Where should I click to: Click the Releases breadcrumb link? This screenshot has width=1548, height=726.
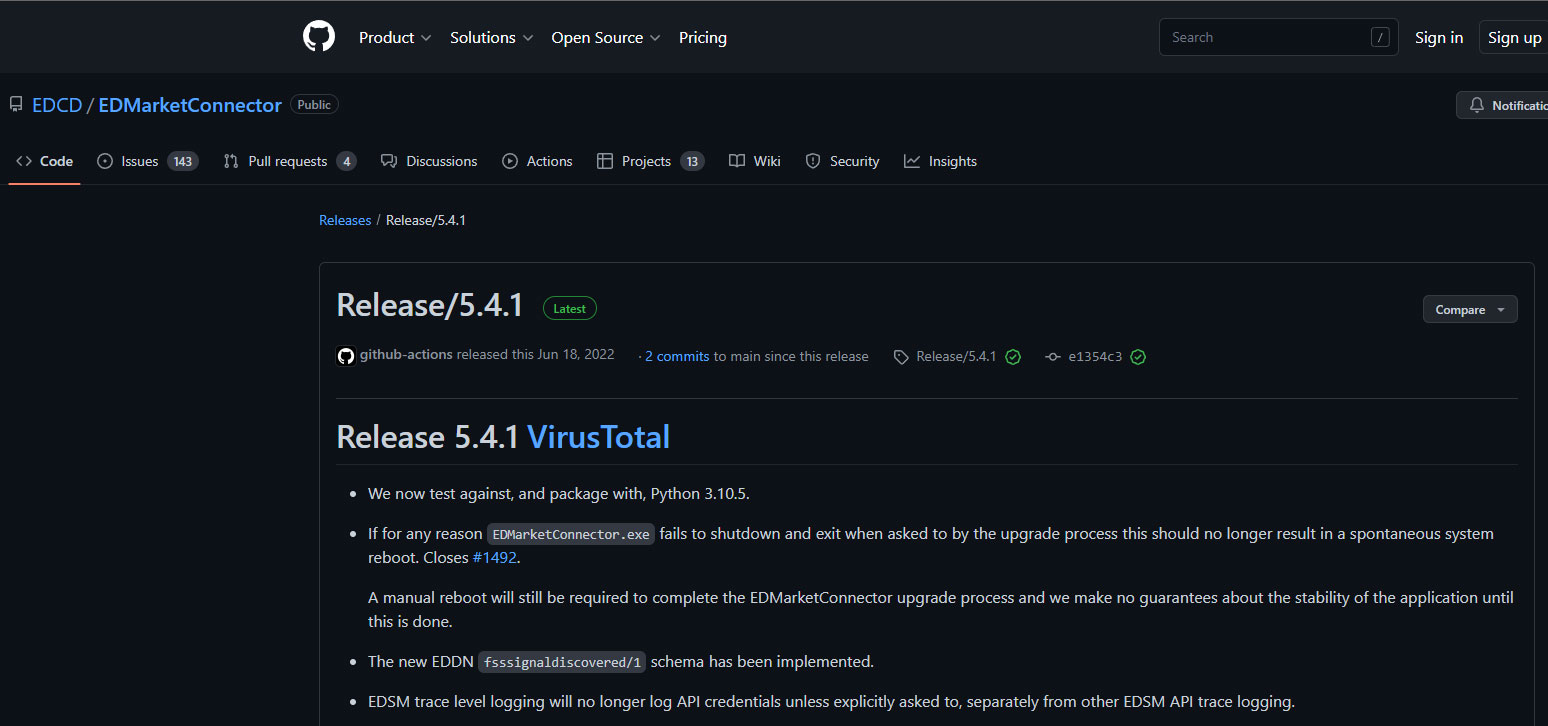(x=345, y=220)
